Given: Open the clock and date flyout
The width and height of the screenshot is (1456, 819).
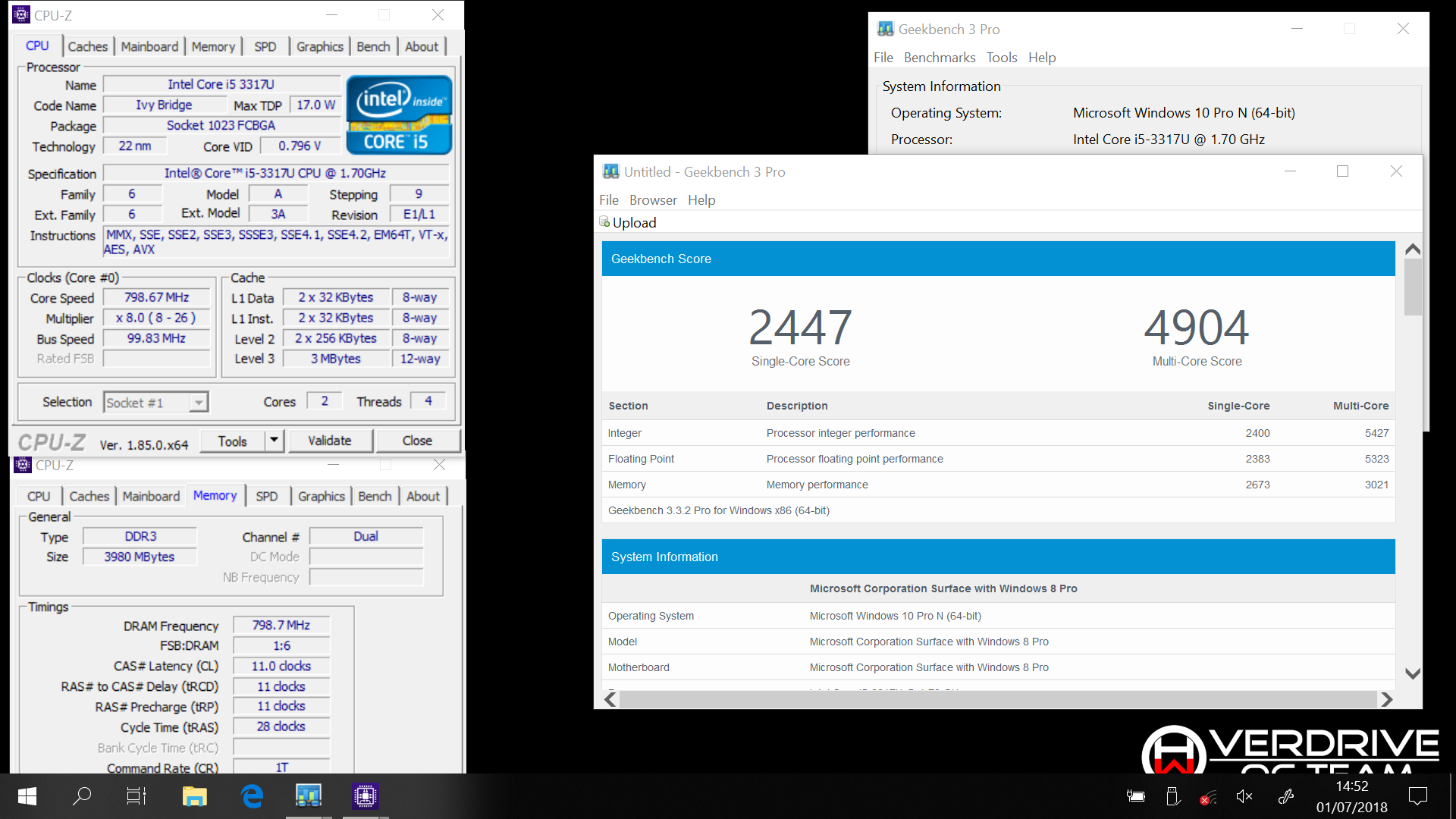Looking at the screenshot, I should (x=1352, y=797).
